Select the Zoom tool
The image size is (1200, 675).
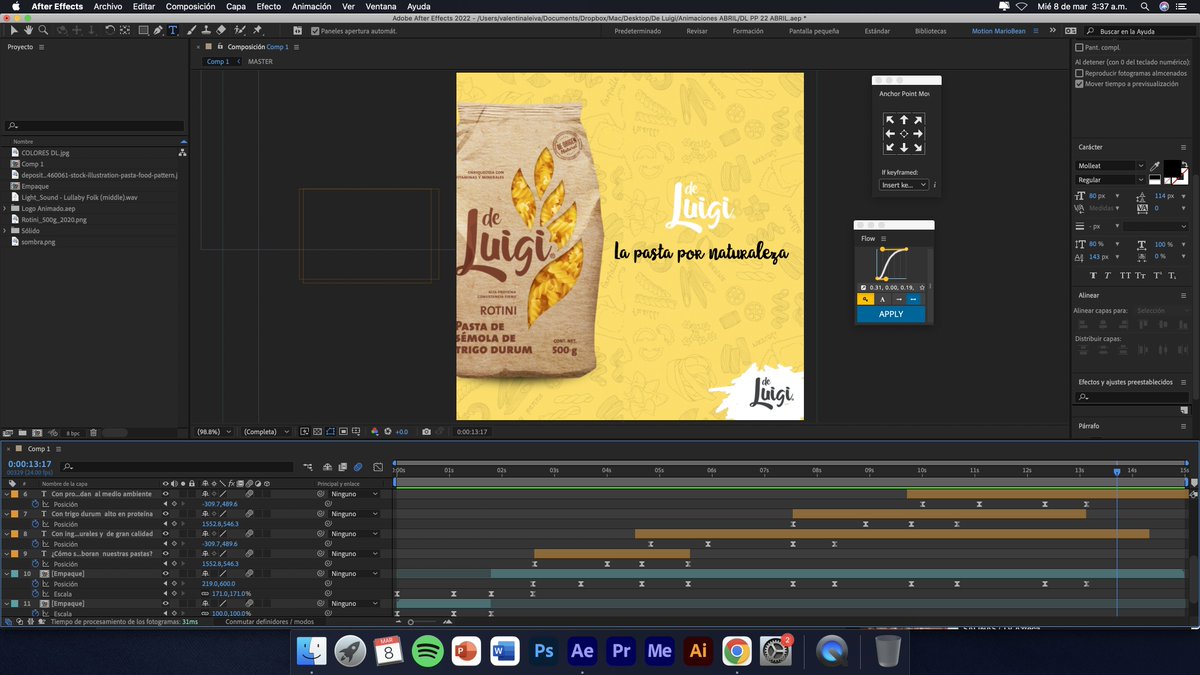pyautogui.click(x=43, y=30)
